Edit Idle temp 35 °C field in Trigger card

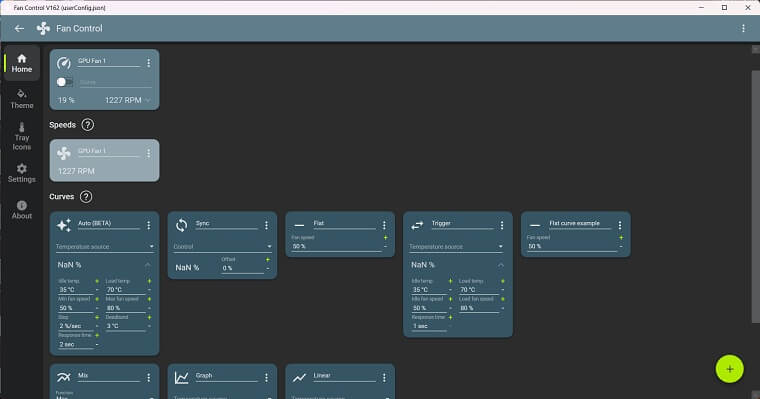pos(428,290)
